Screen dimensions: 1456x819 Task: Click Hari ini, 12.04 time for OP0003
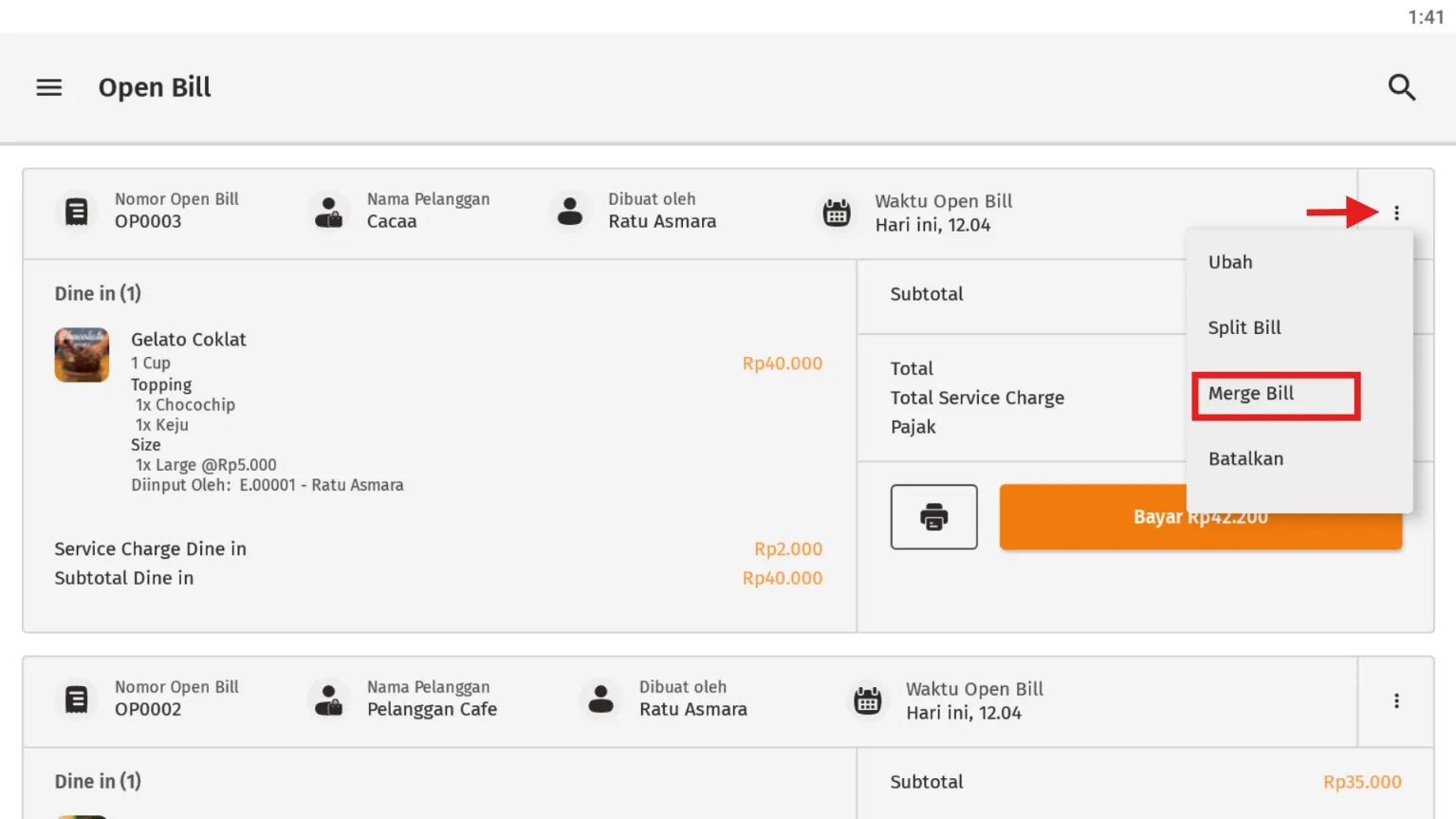(932, 225)
